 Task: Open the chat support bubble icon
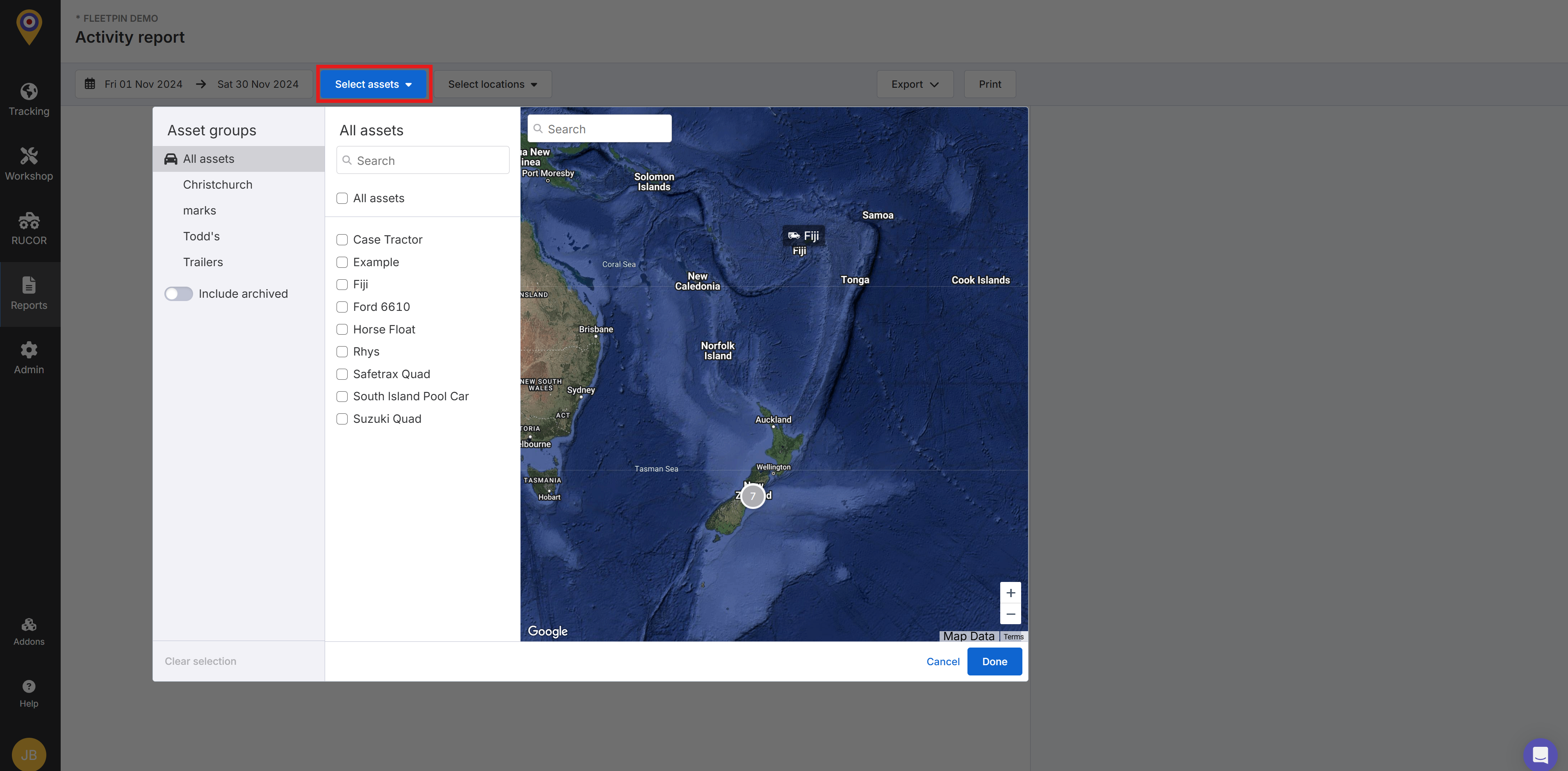[1541, 755]
